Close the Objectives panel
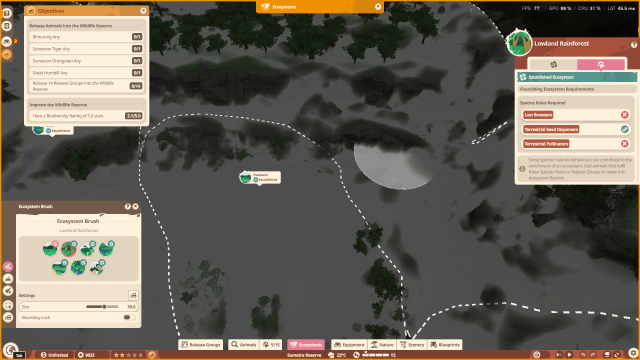This screenshot has width=640, height=360. pos(143,11)
